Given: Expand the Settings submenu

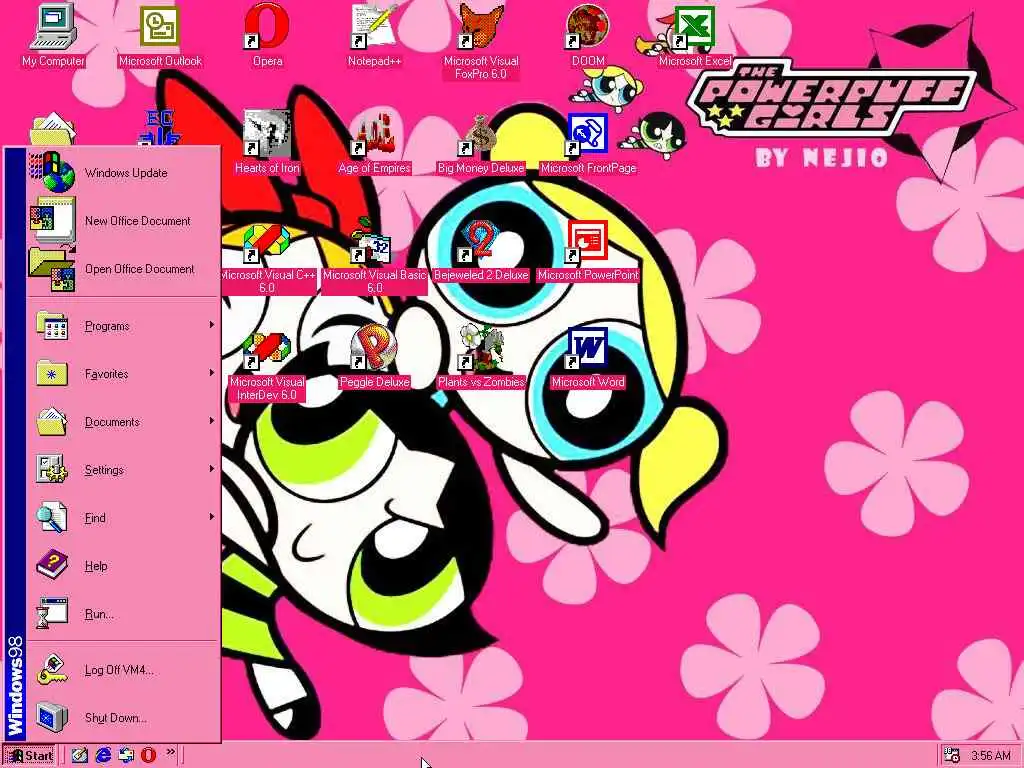Looking at the screenshot, I should point(123,470).
